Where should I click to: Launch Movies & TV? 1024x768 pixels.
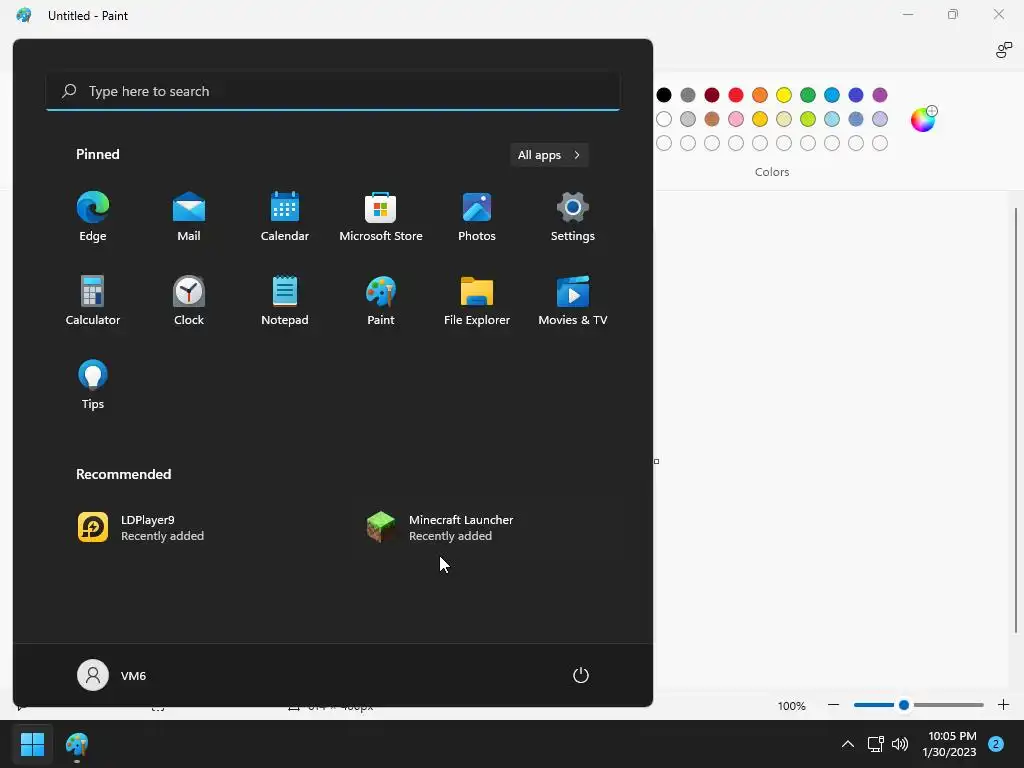pyautogui.click(x=573, y=300)
